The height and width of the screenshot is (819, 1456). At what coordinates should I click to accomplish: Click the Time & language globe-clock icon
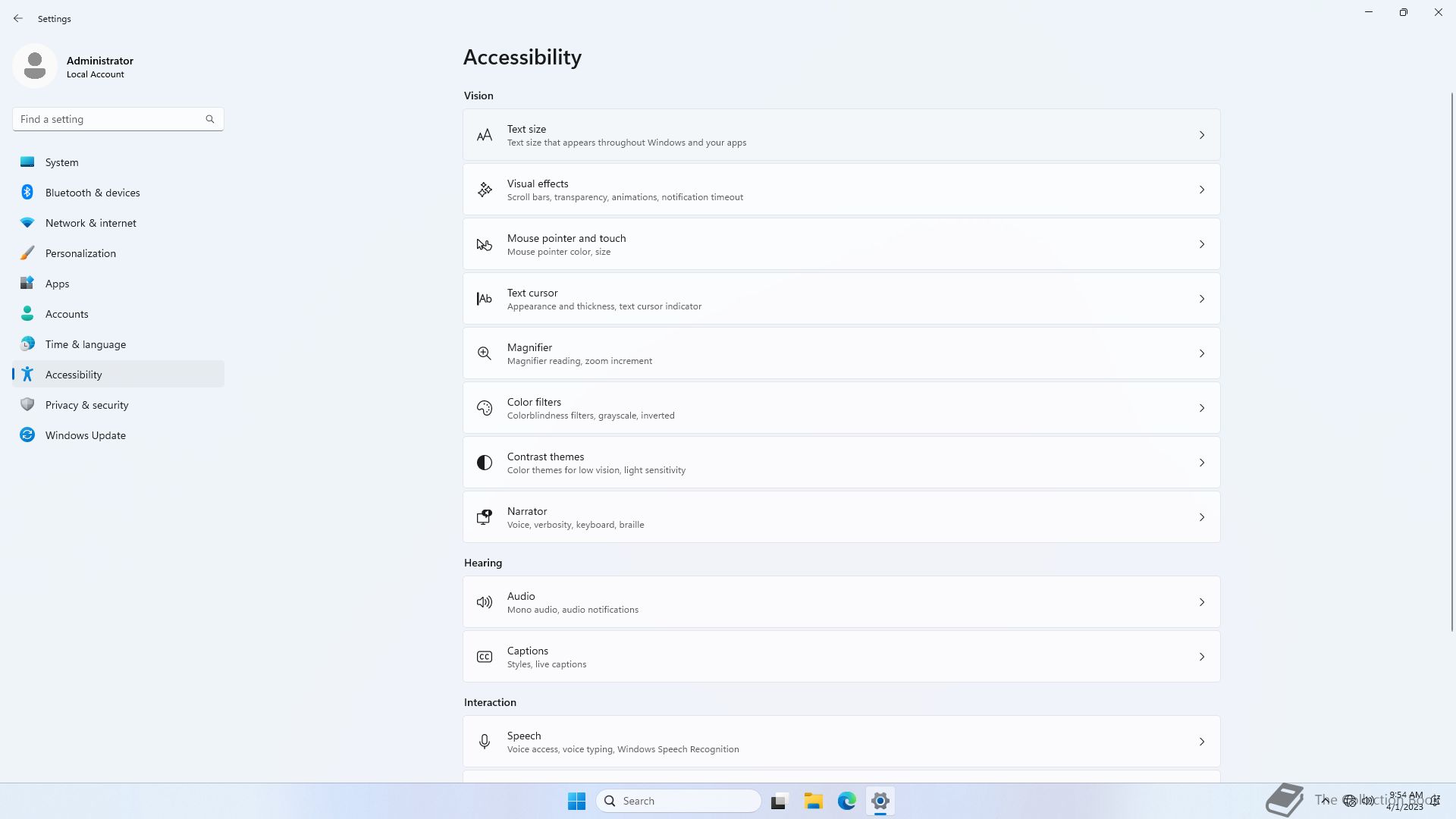coord(27,344)
